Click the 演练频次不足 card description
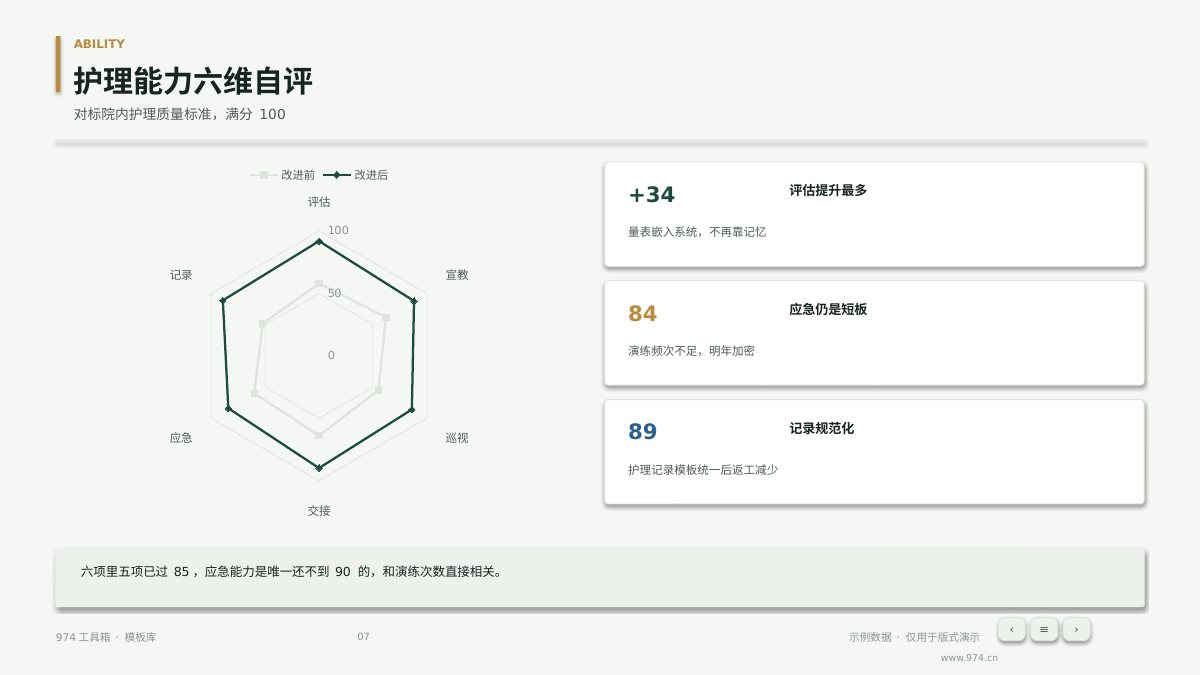 691,351
